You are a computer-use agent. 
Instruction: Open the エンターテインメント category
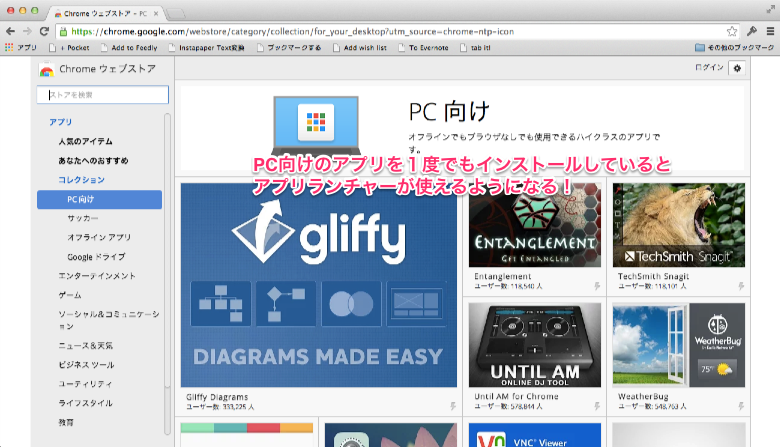tap(97, 276)
